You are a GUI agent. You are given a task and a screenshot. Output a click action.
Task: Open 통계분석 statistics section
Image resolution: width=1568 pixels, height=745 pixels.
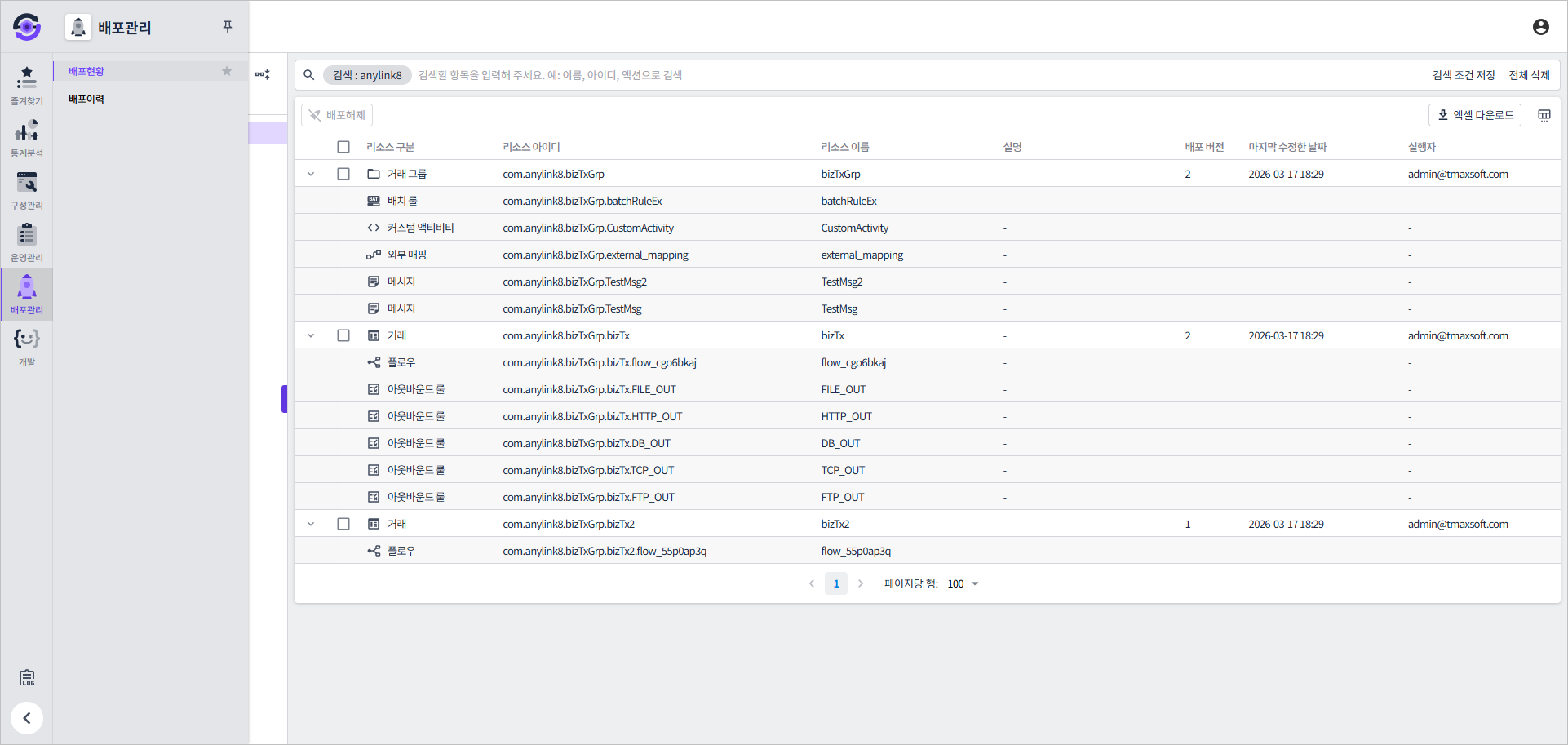click(27, 138)
